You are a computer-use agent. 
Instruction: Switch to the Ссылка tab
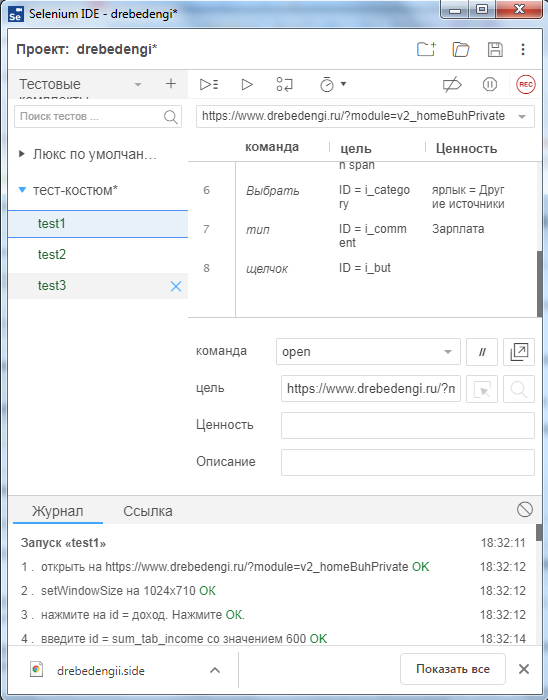coord(148,511)
